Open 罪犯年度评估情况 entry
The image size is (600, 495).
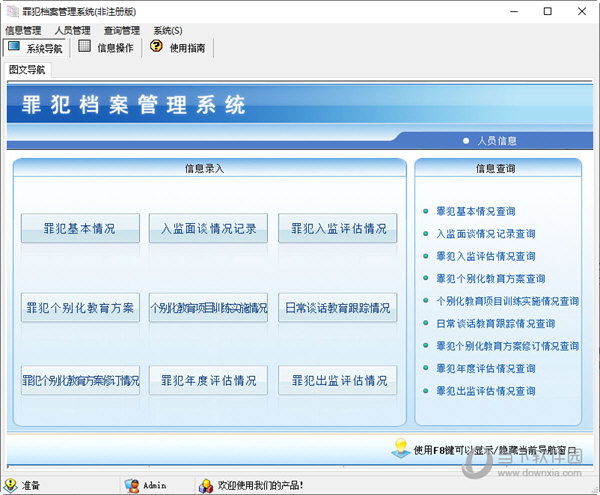(209, 380)
